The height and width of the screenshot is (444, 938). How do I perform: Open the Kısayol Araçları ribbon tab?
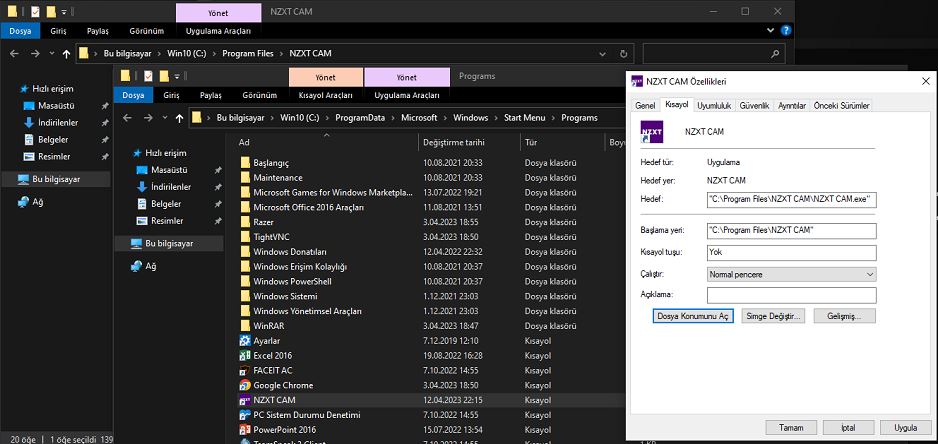coord(325,95)
